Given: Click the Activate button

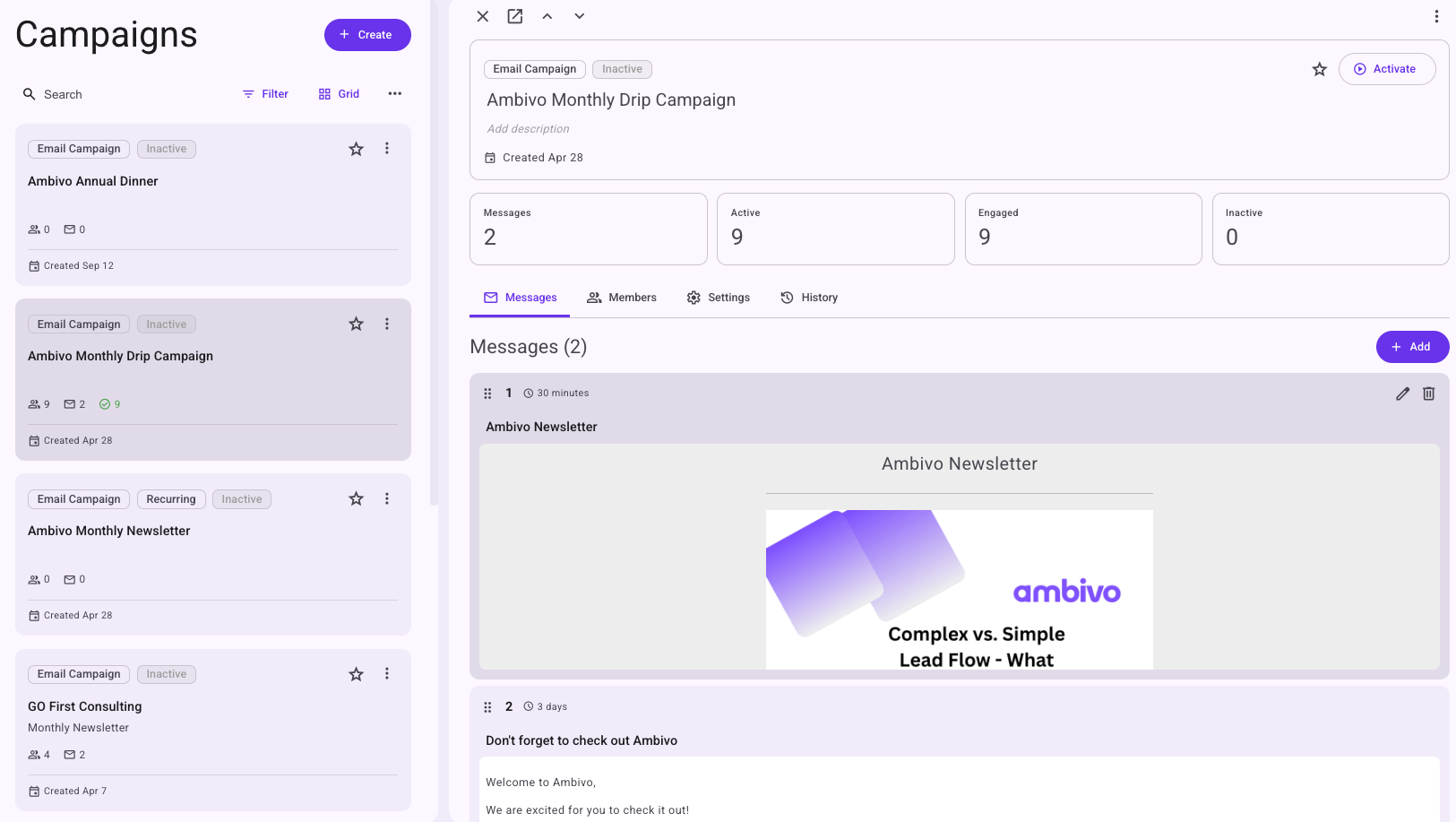Looking at the screenshot, I should point(1387,69).
